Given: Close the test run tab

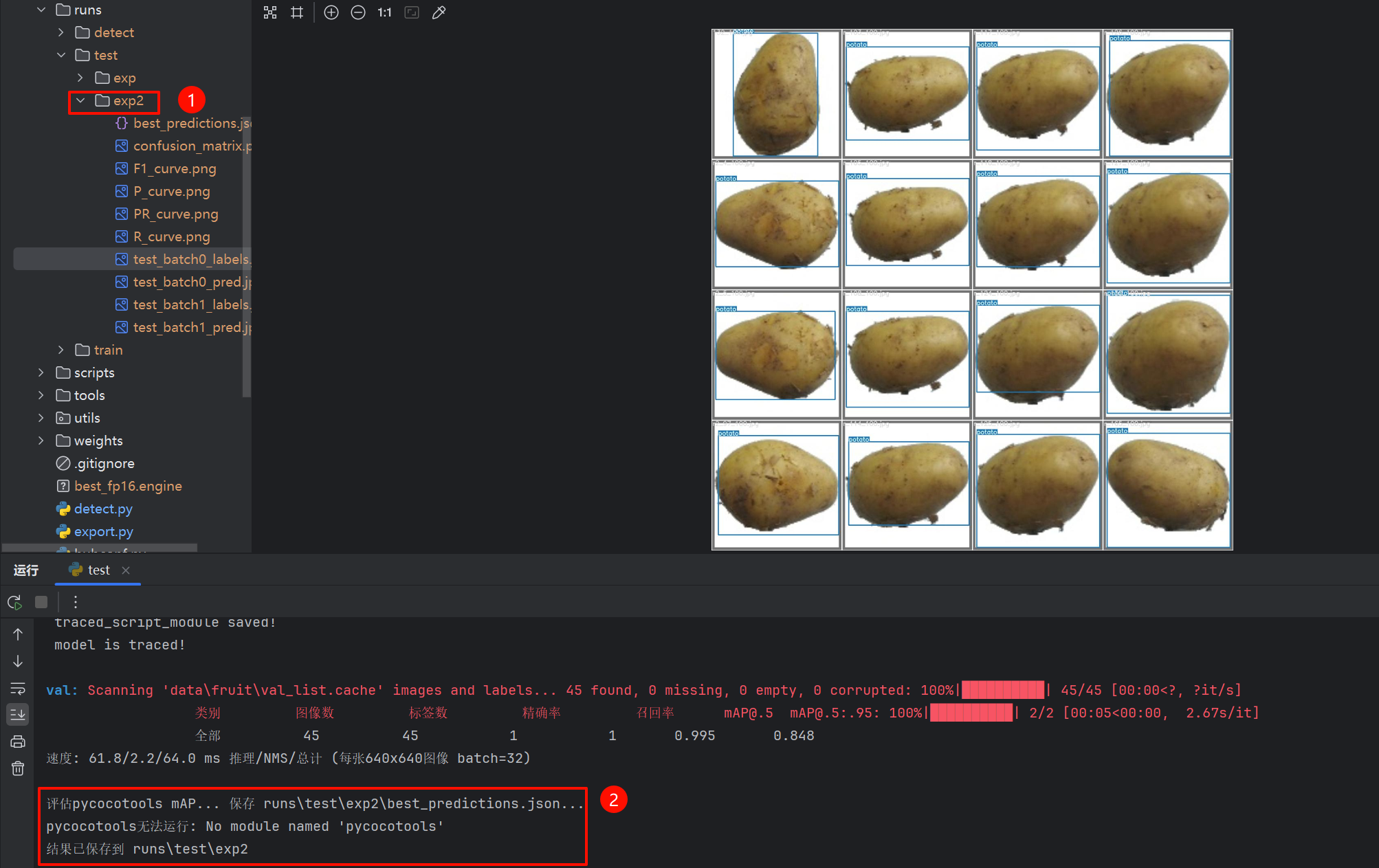Looking at the screenshot, I should tap(126, 570).
